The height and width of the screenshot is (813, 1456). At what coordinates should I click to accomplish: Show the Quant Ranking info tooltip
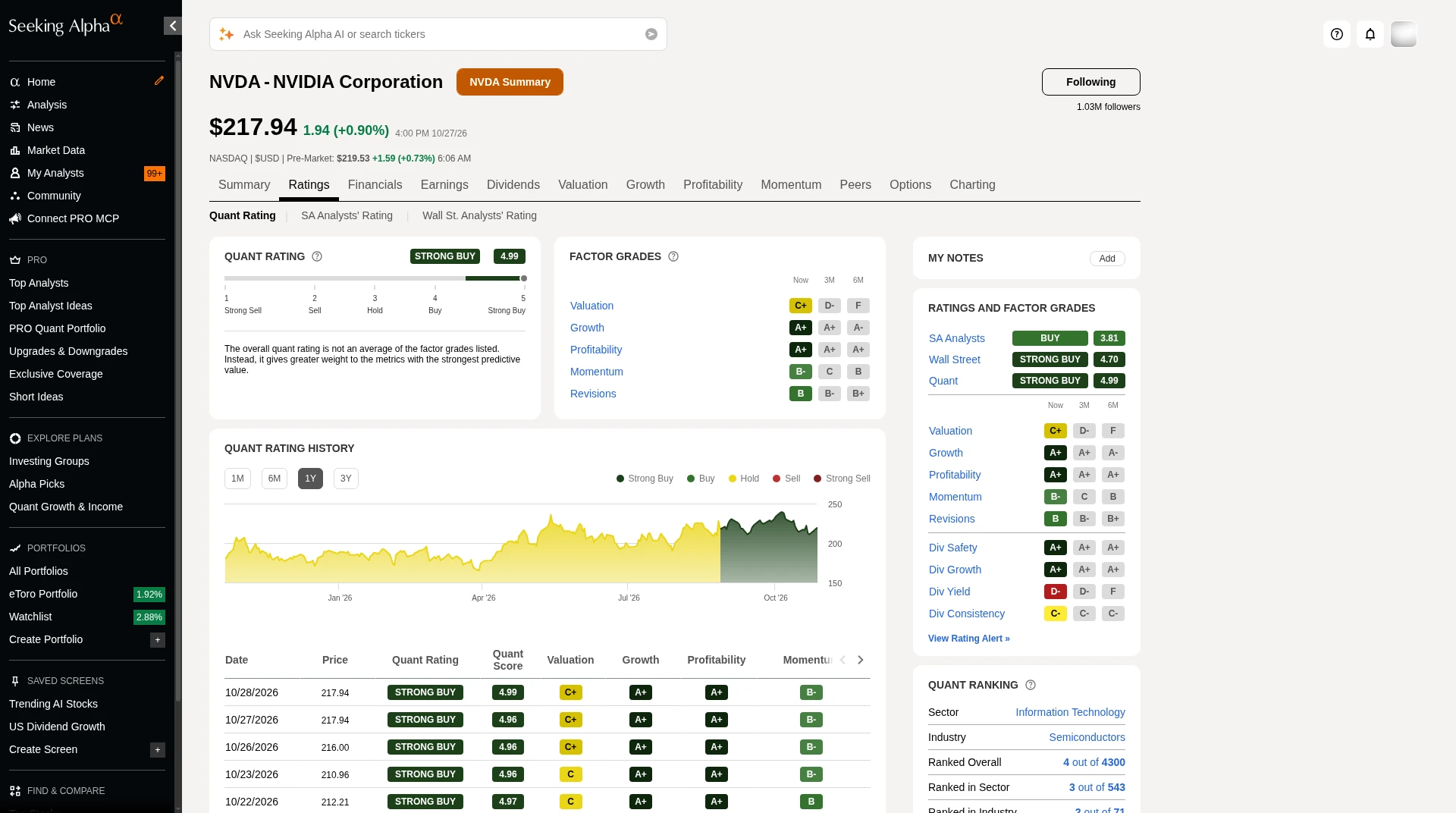(x=1031, y=685)
